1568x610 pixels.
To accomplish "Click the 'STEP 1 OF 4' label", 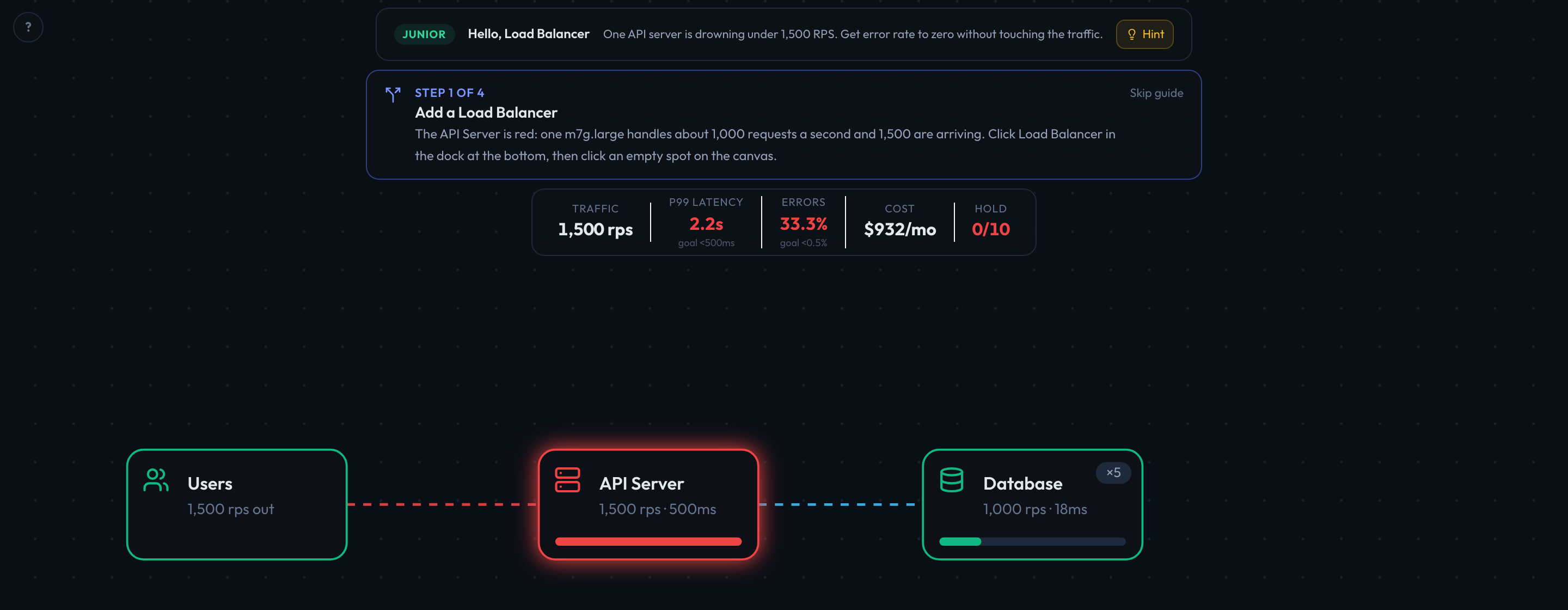I will click(449, 93).
